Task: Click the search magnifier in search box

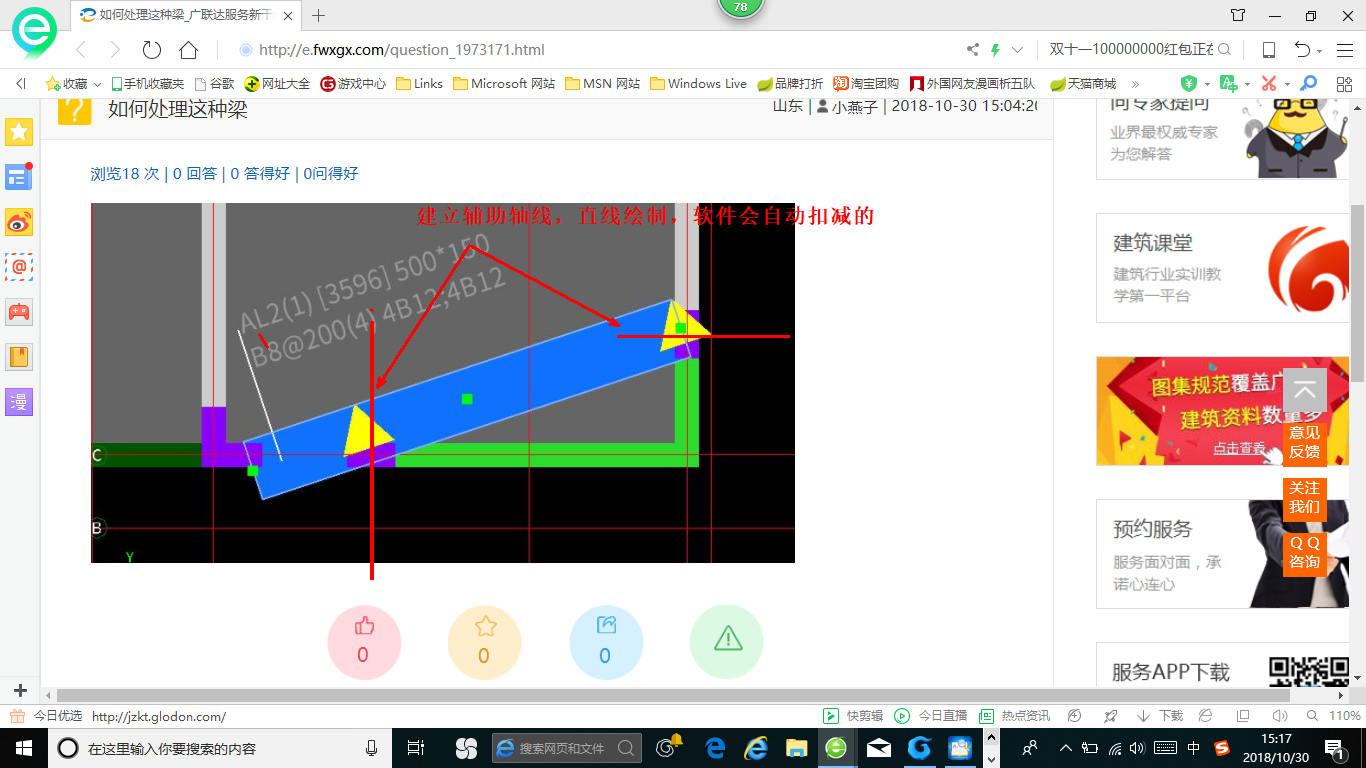Action: [x=1224, y=50]
